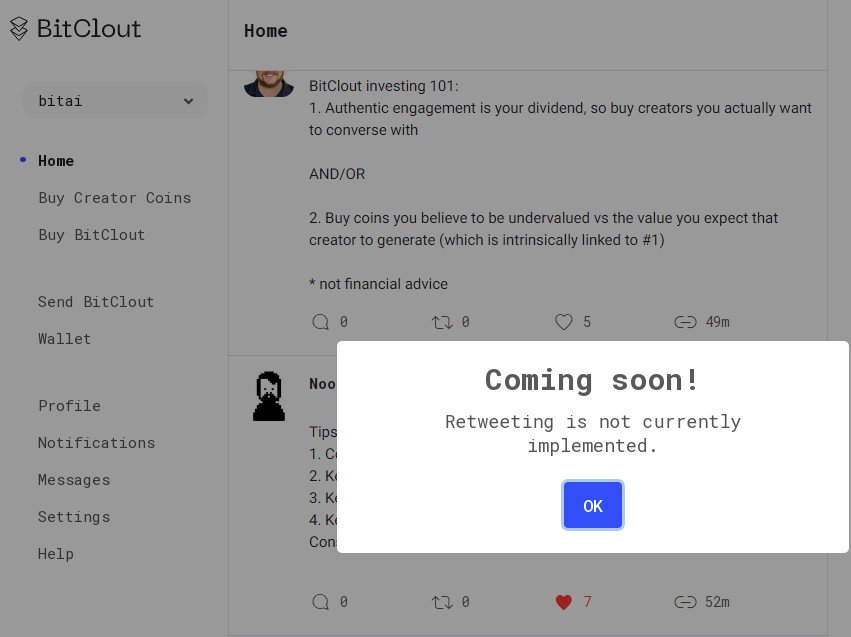This screenshot has height=637, width=851.
Task: Open the Profile page
Action: 69,406
